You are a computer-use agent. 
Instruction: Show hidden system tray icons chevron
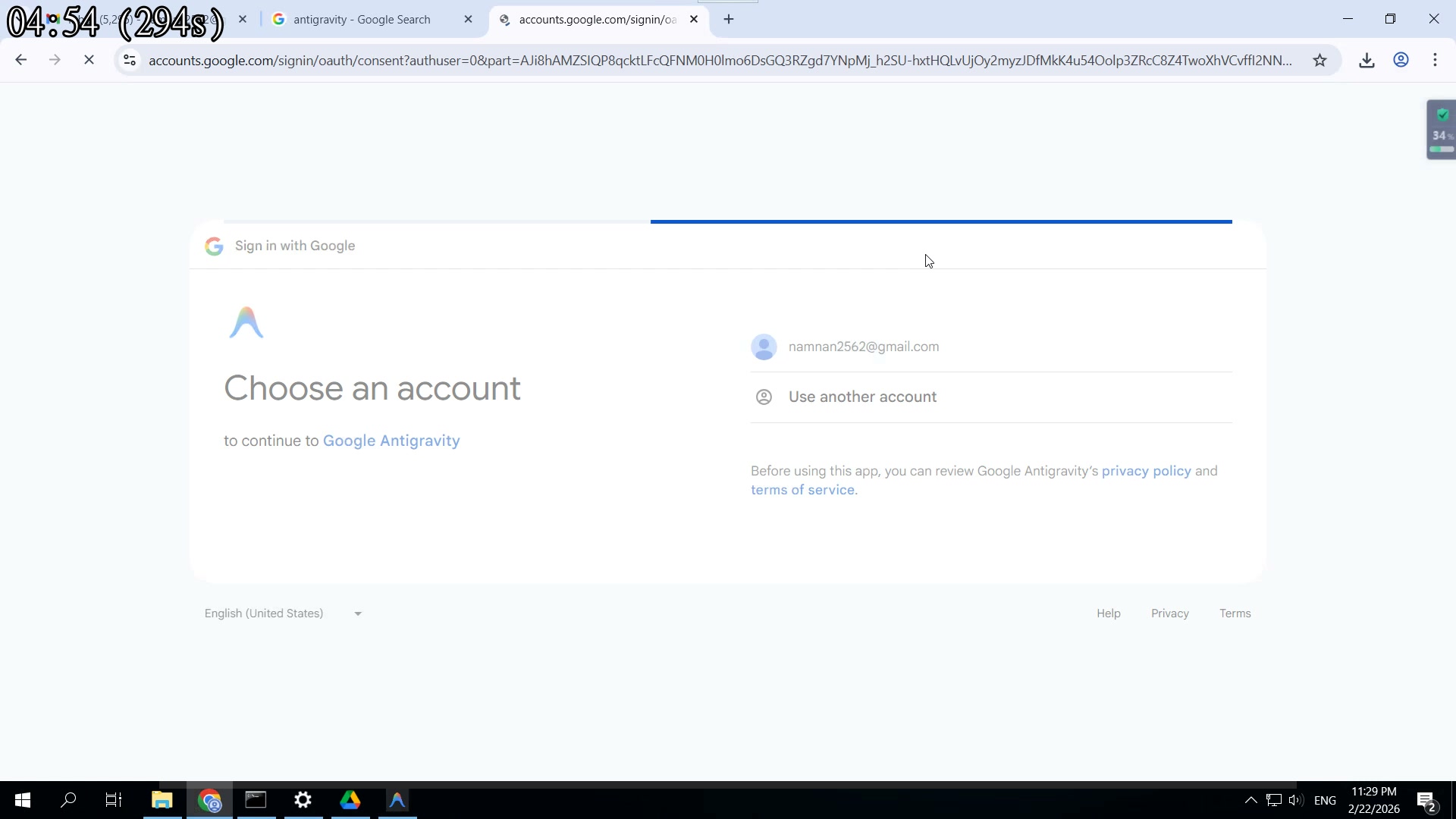tap(1250, 800)
